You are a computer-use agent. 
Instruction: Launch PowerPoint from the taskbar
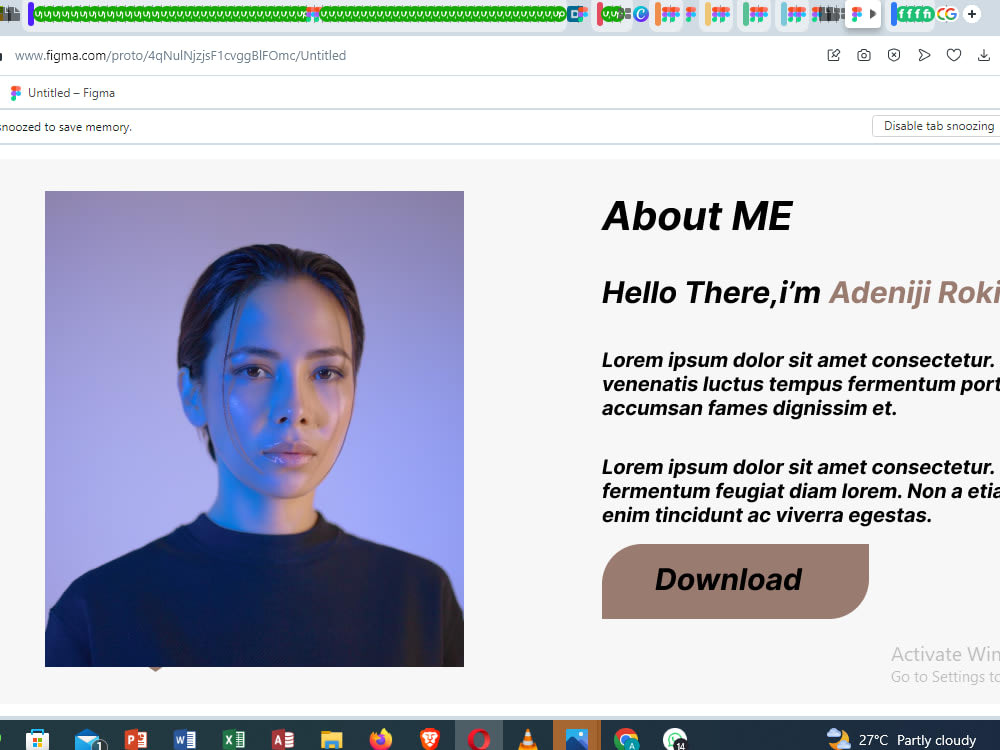pyautogui.click(x=135, y=739)
